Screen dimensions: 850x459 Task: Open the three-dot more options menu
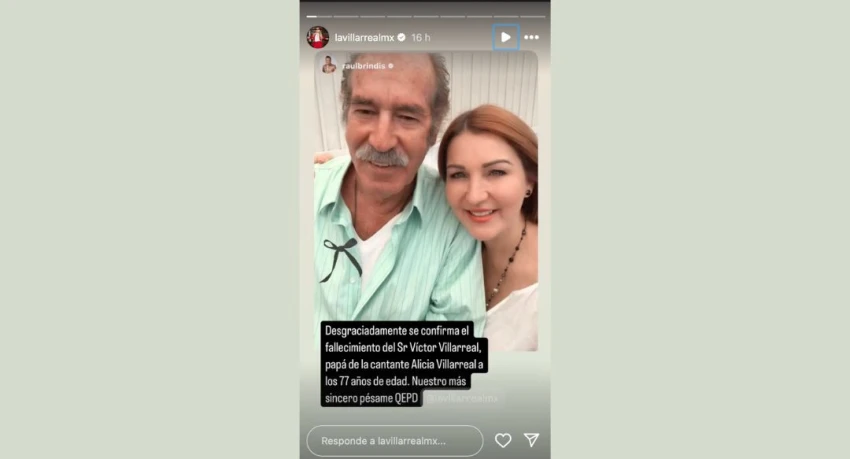(532, 37)
